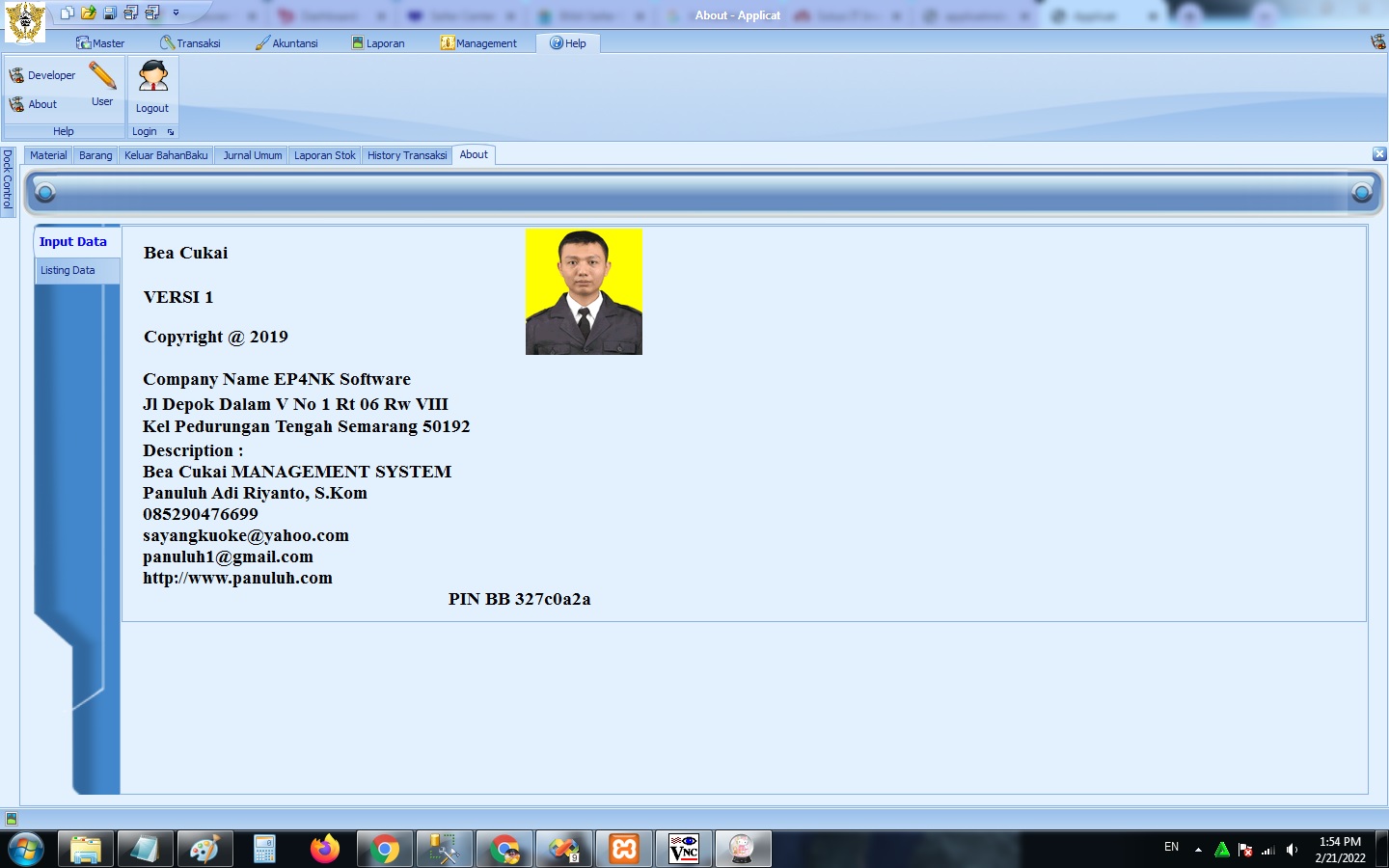The width and height of the screenshot is (1389, 868).
Task: Open the Transaksi ribbon tab
Action: pos(191,43)
